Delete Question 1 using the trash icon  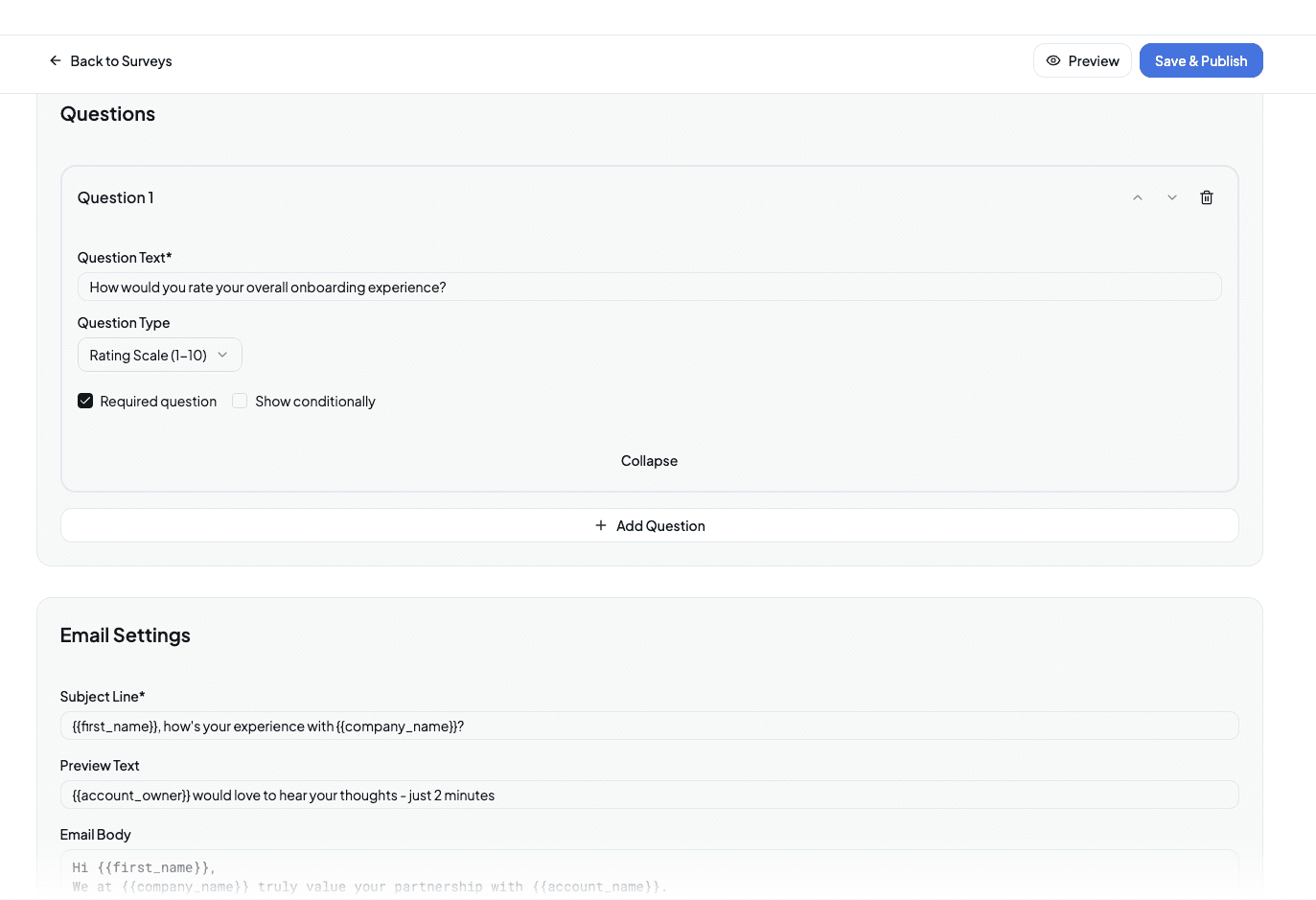pos(1206,197)
